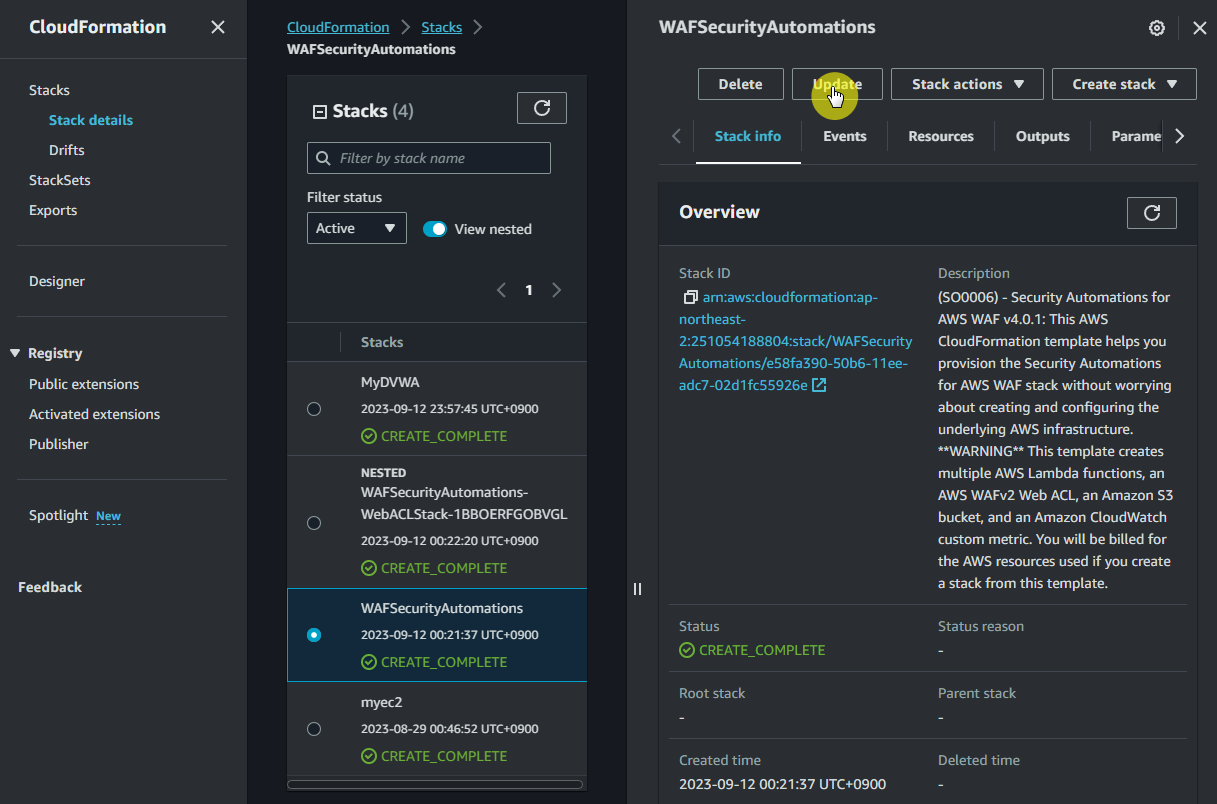This screenshot has height=804, width=1217.
Task: Click CREATE_COMPLETE status of MyDVWA
Action: (434, 436)
